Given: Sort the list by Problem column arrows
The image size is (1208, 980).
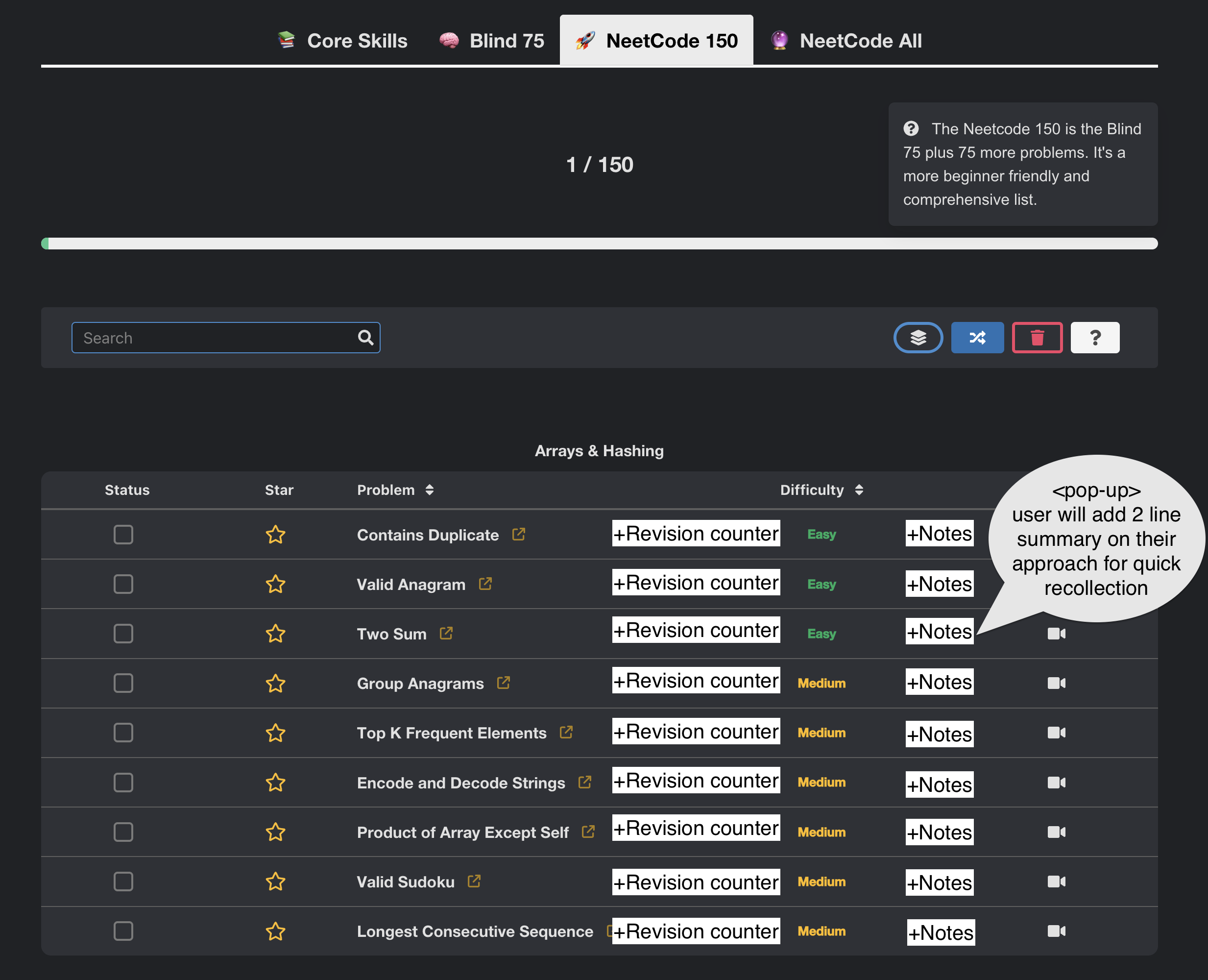Looking at the screenshot, I should [x=430, y=490].
